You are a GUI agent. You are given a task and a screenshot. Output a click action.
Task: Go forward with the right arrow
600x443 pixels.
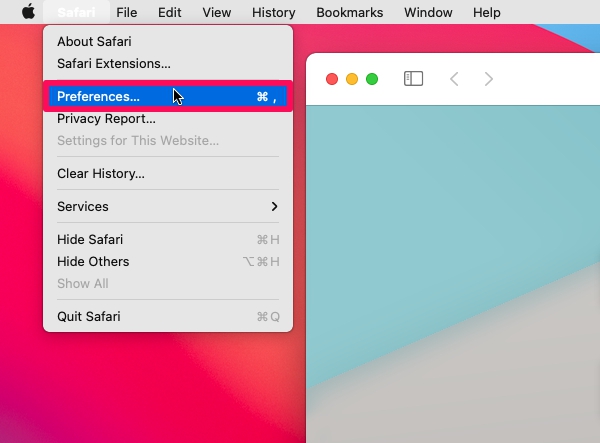point(489,79)
